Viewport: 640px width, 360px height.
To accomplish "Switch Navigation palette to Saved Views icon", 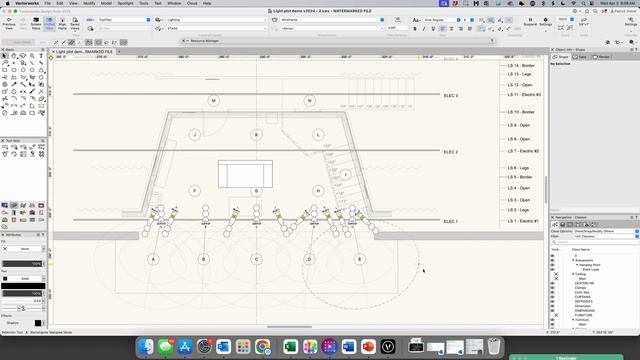I will 586,224.
